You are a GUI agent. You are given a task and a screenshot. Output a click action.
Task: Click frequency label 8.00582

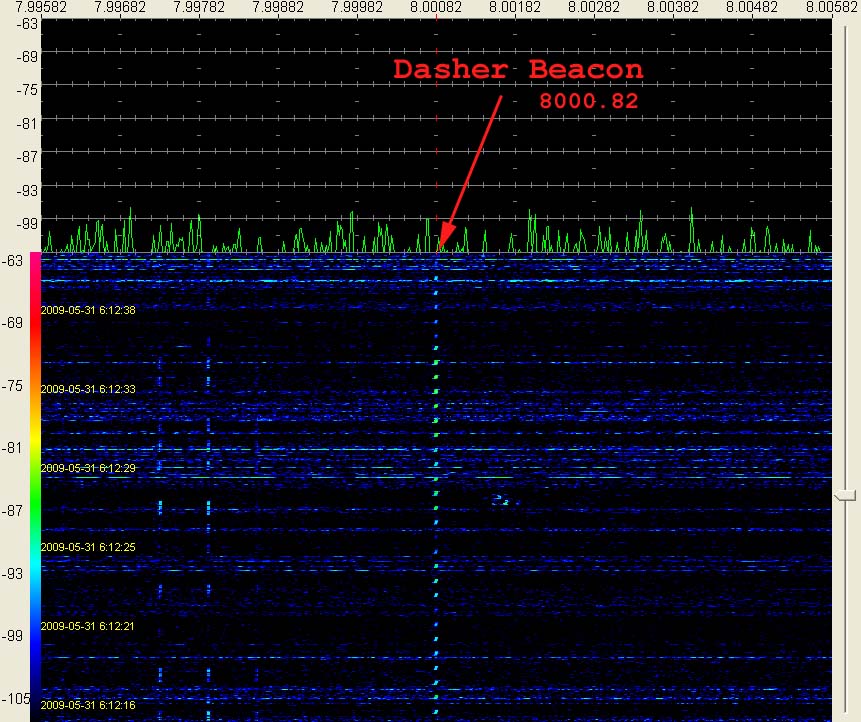[x=831, y=7]
